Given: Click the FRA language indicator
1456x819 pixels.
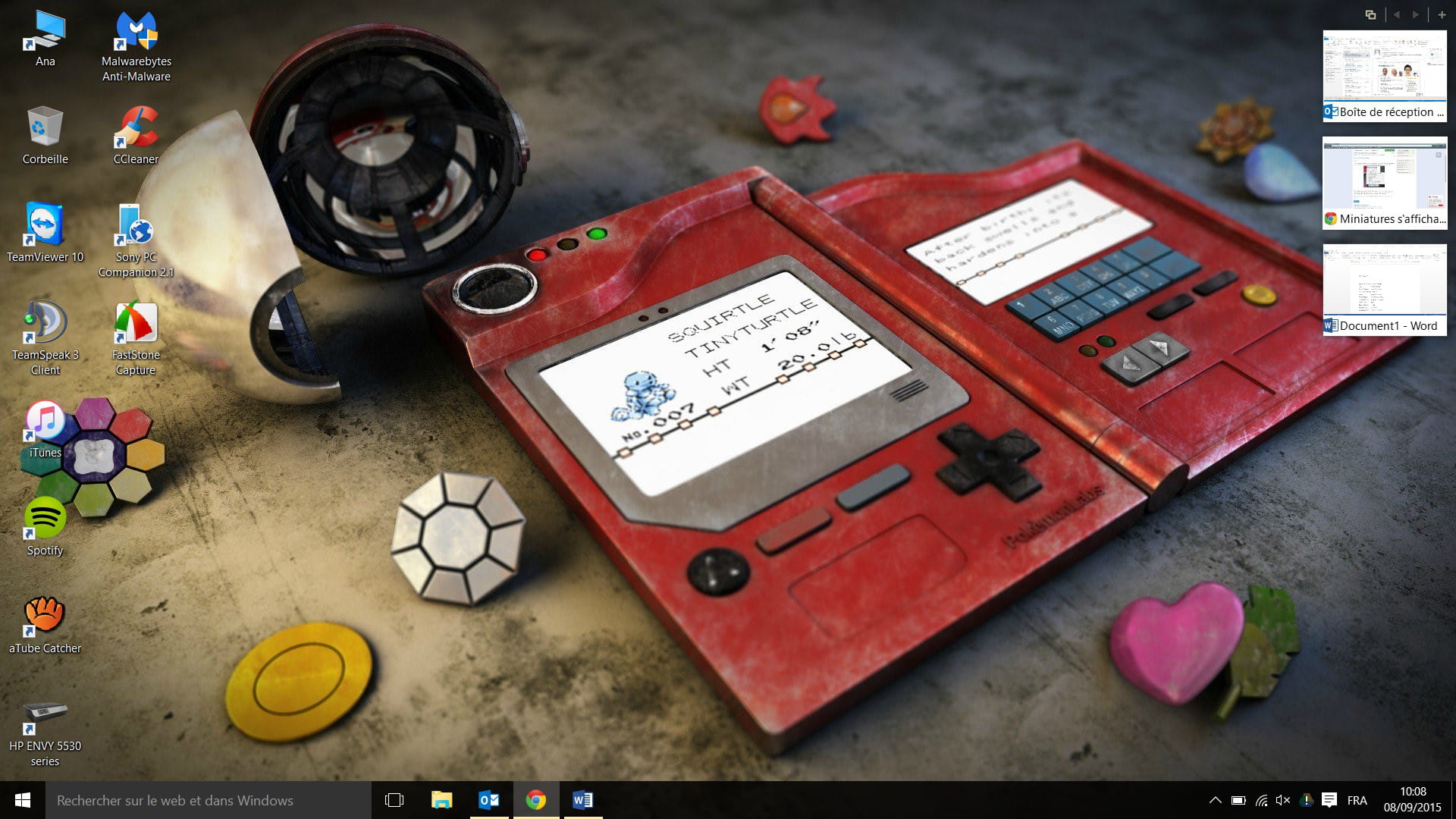Looking at the screenshot, I should pyautogui.click(x=1357, y=800).
